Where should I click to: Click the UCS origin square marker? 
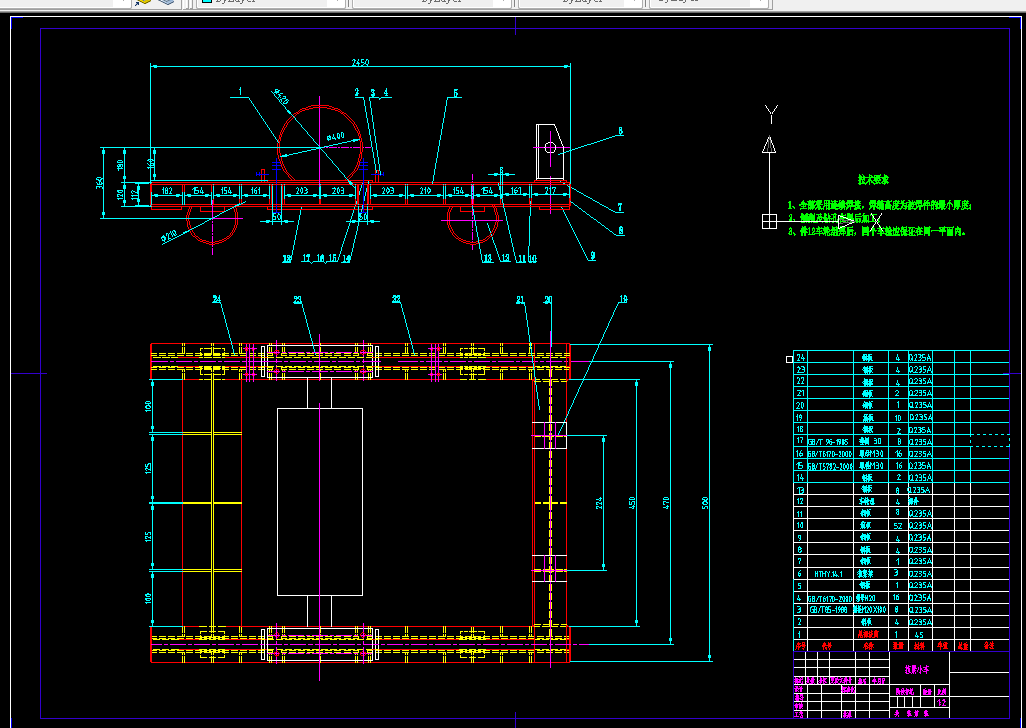(770, 222)
